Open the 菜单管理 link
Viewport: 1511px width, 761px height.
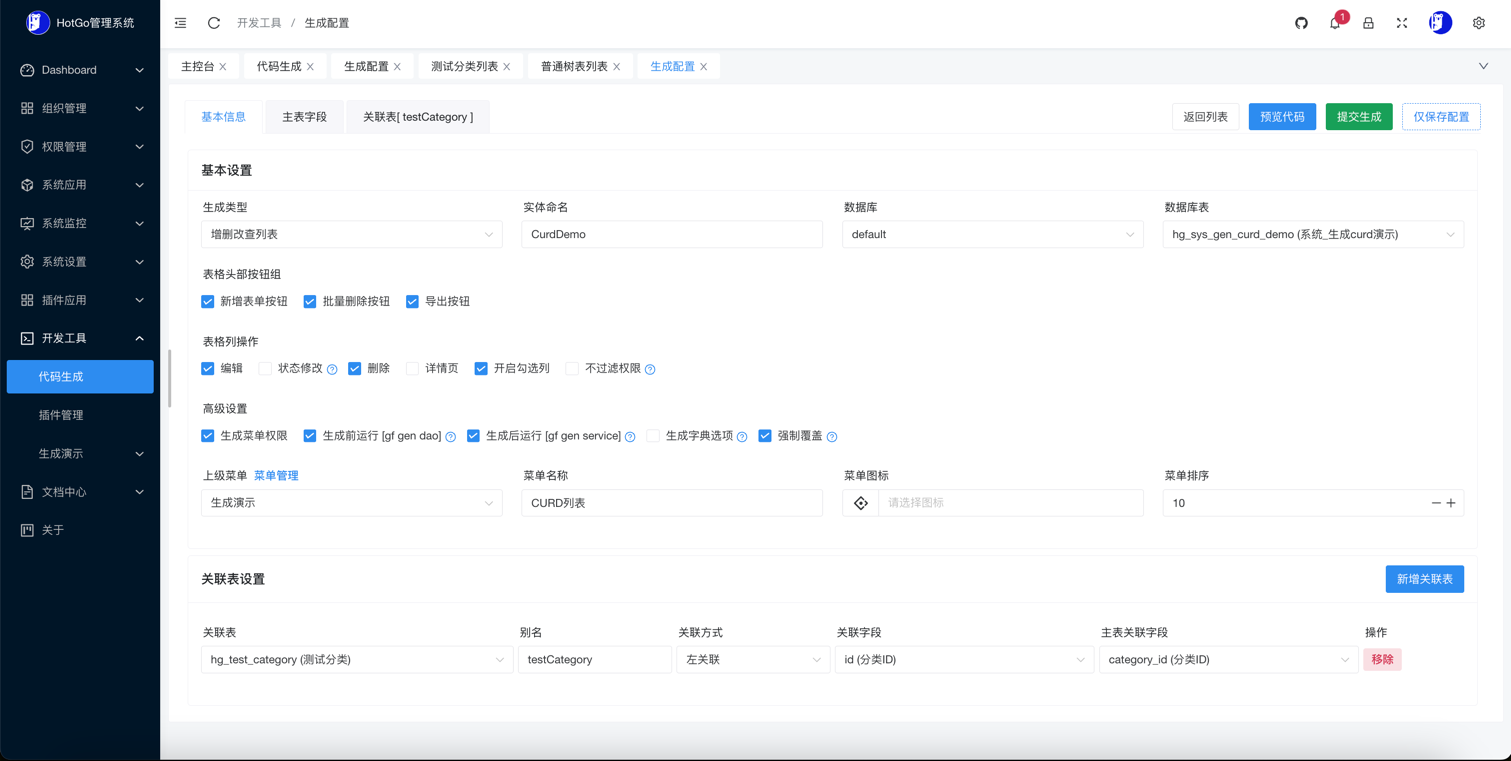click(x=276, y=476)
